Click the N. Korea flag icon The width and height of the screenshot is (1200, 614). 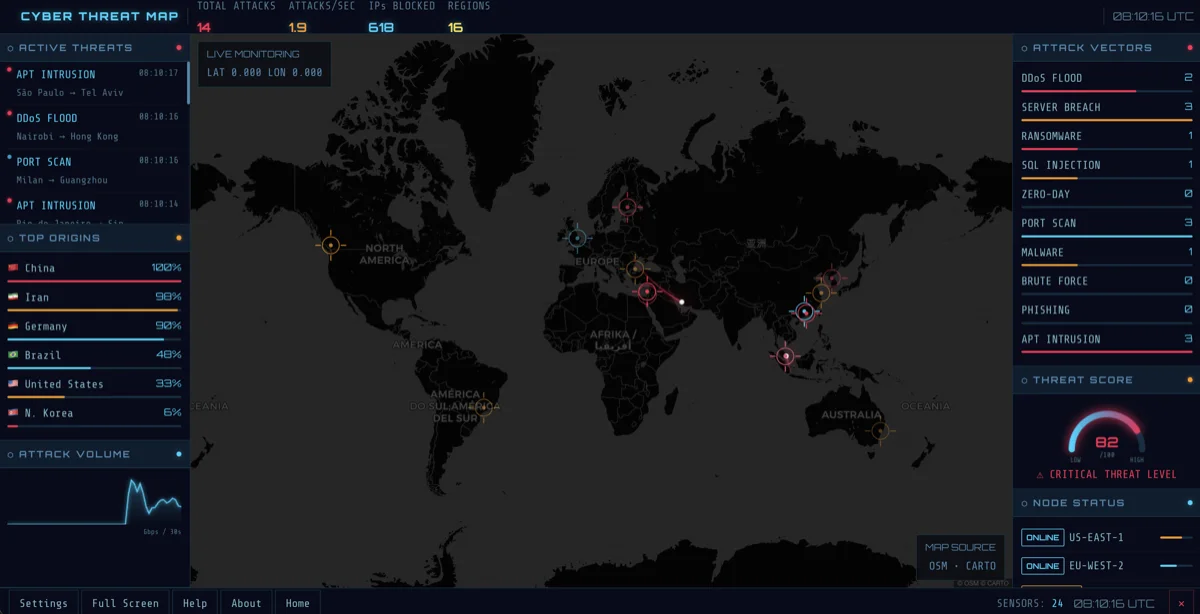pyautogui.click(x=13, y=413)
